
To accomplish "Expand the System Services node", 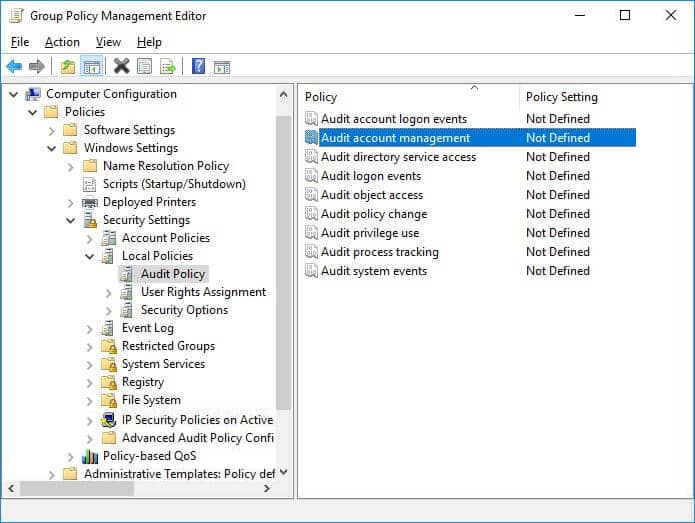I will [x=90, y=365].
